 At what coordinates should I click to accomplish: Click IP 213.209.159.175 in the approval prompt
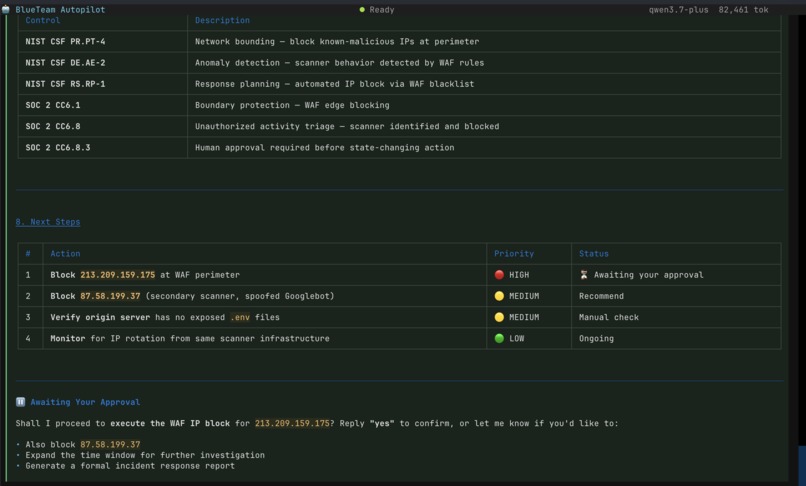(292, 423)
